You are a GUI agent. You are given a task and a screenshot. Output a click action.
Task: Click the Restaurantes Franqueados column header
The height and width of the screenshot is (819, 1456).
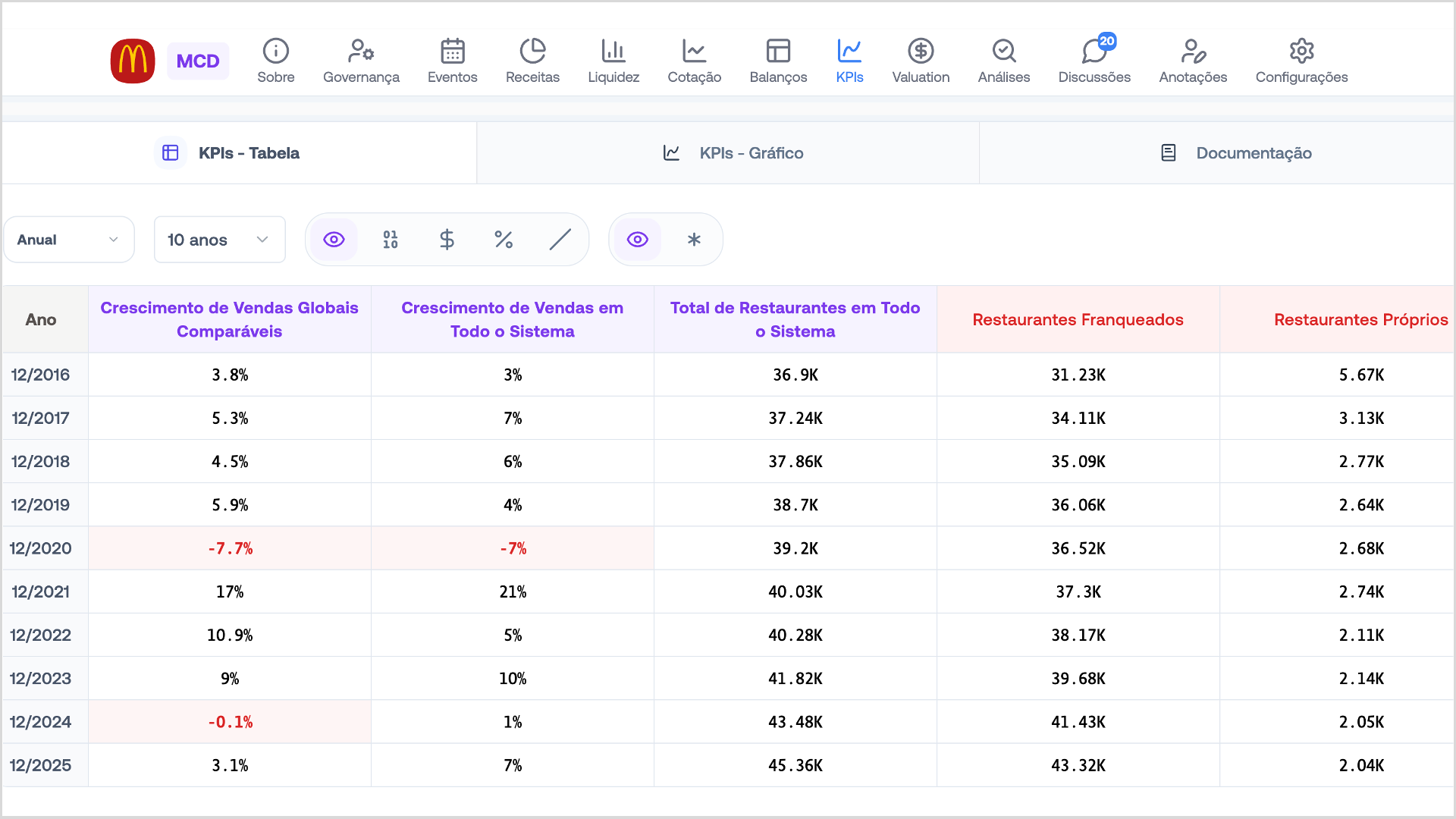pos(1078,319)
